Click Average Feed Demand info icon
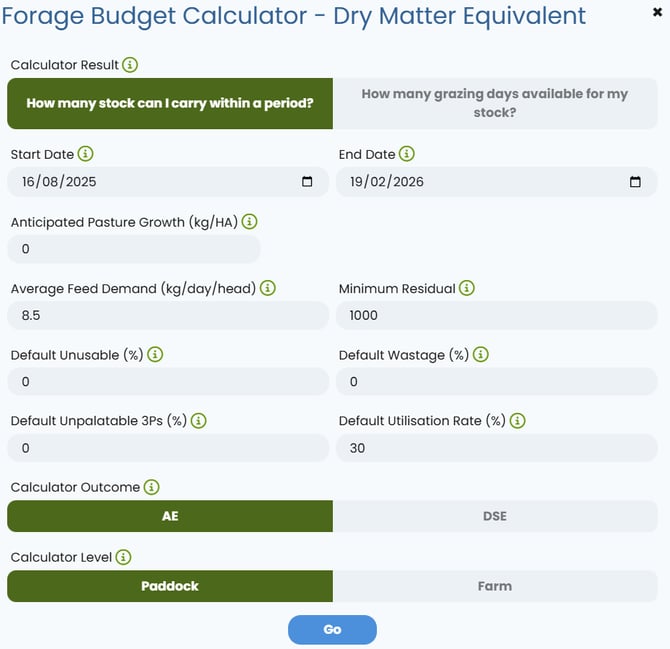Image resolution: width=670 pixels, height=649 pixels. click(268, 288)
